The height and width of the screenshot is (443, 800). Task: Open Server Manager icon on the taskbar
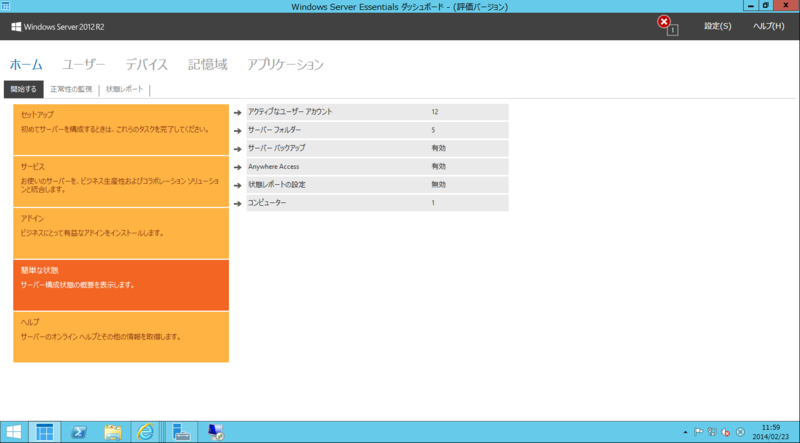(181, 432)
